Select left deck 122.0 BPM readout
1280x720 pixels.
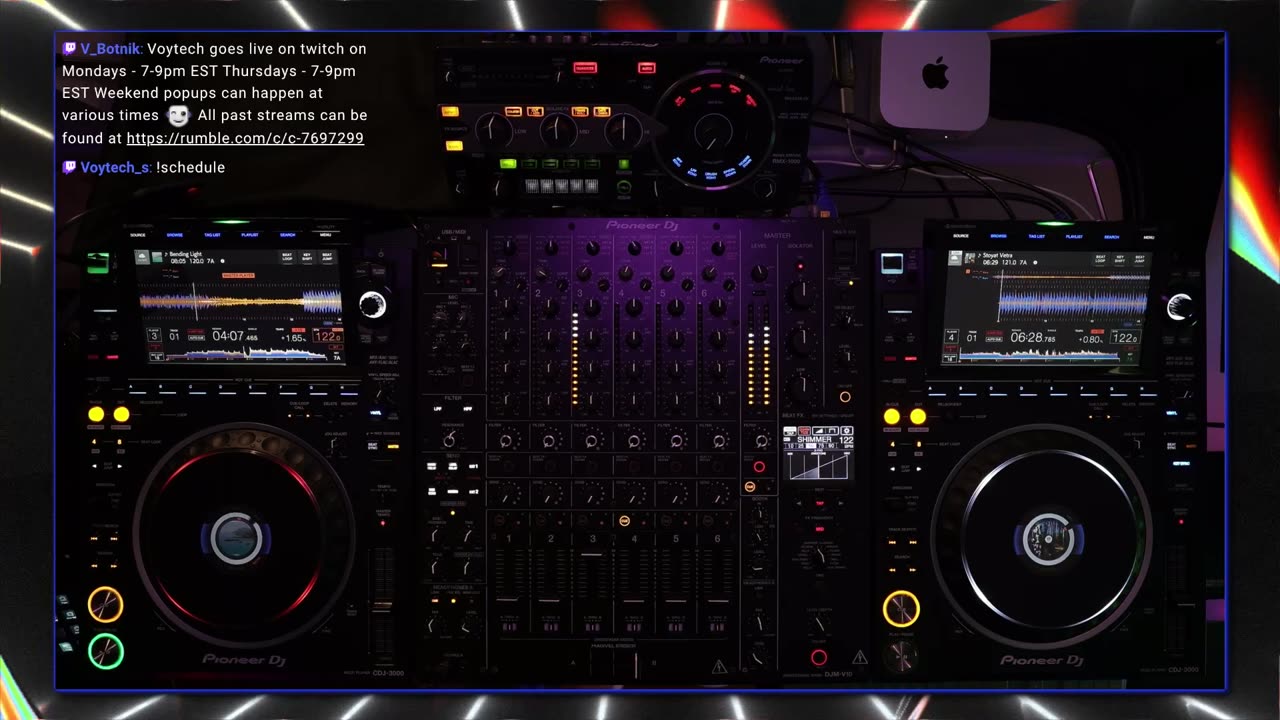point(328,336)
